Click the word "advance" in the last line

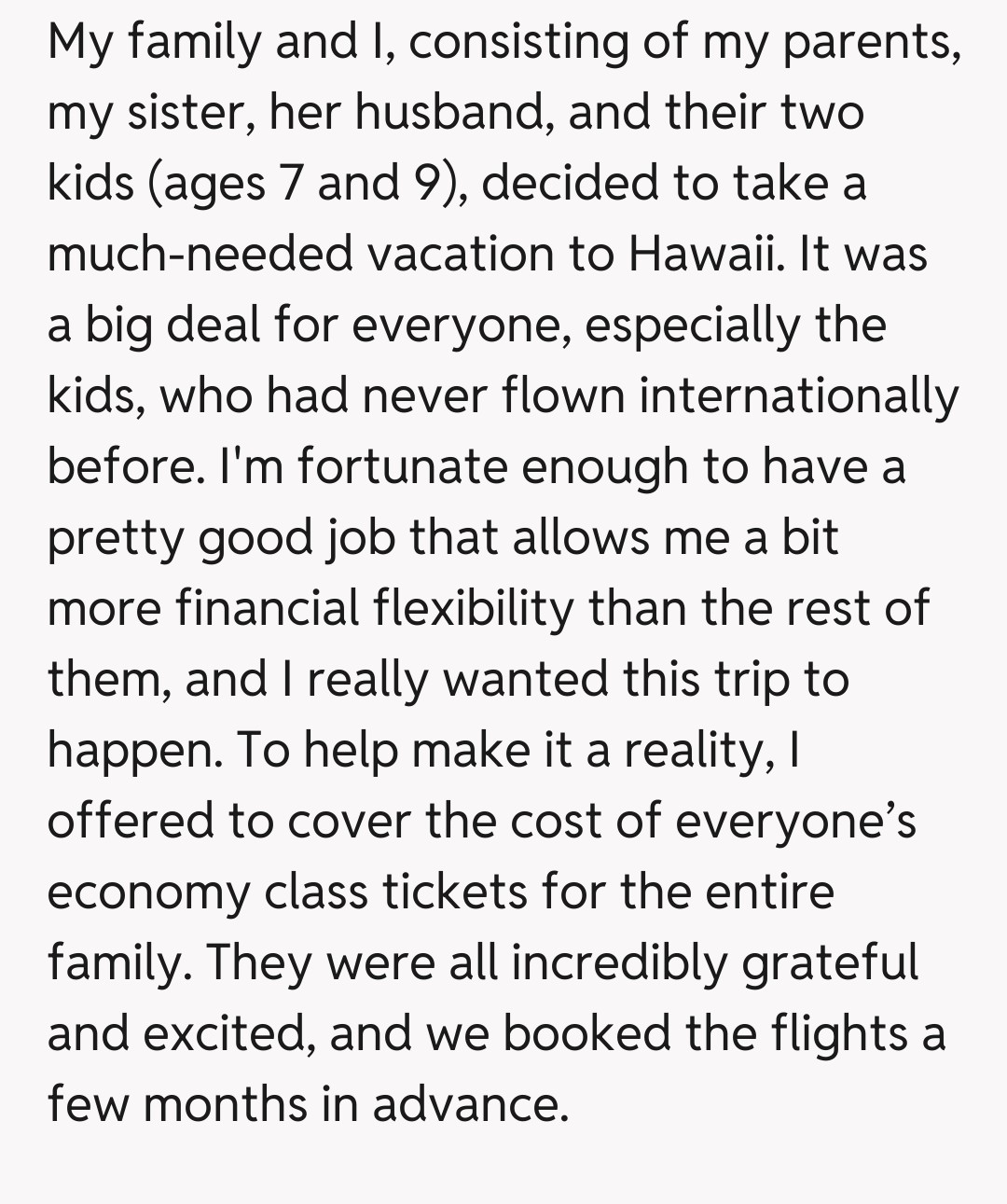(468, 1104)
